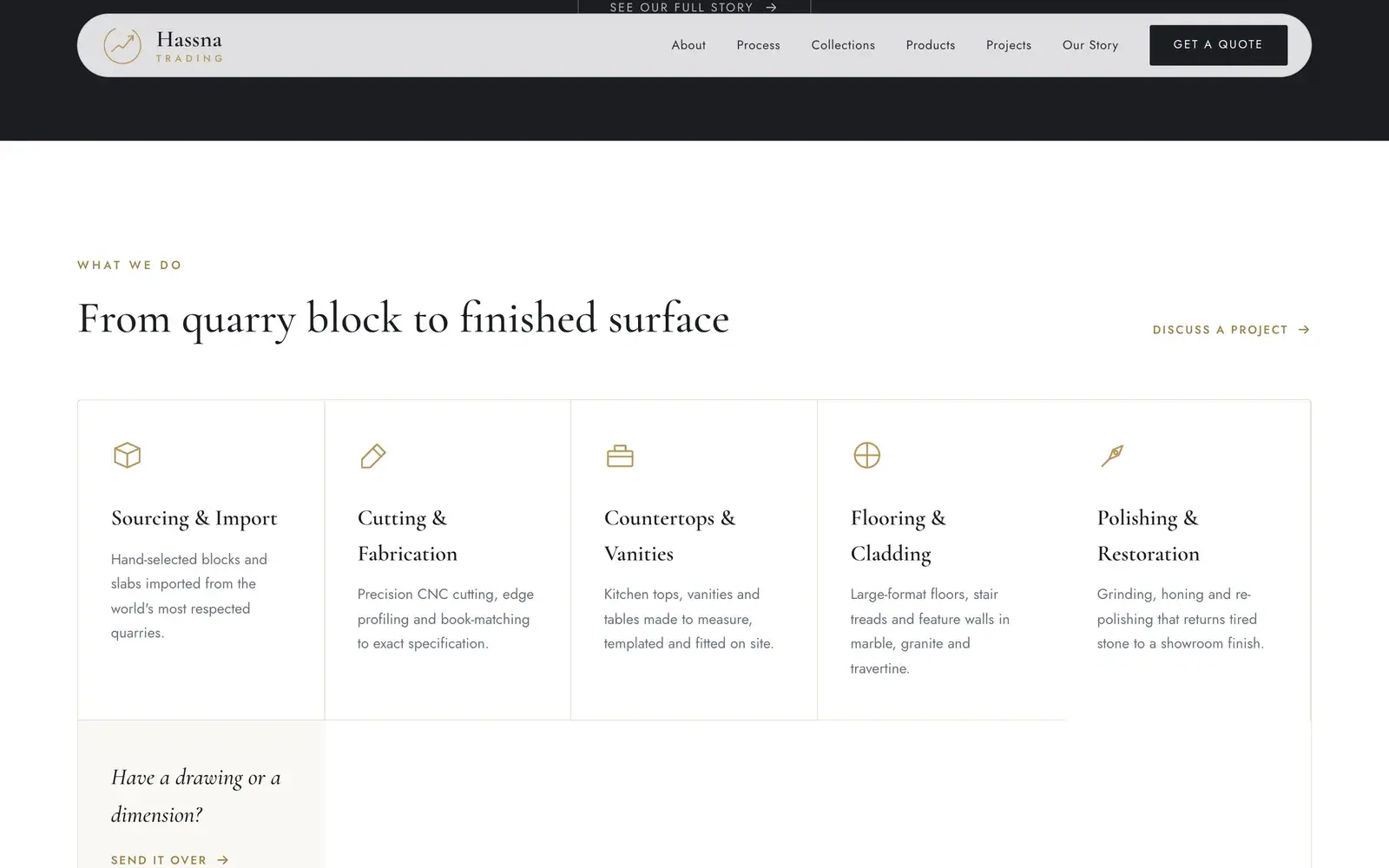Click the Polishing & Restoration pen icon
The width and height of the screenshot is (1389, 868).
[1112, 456]
